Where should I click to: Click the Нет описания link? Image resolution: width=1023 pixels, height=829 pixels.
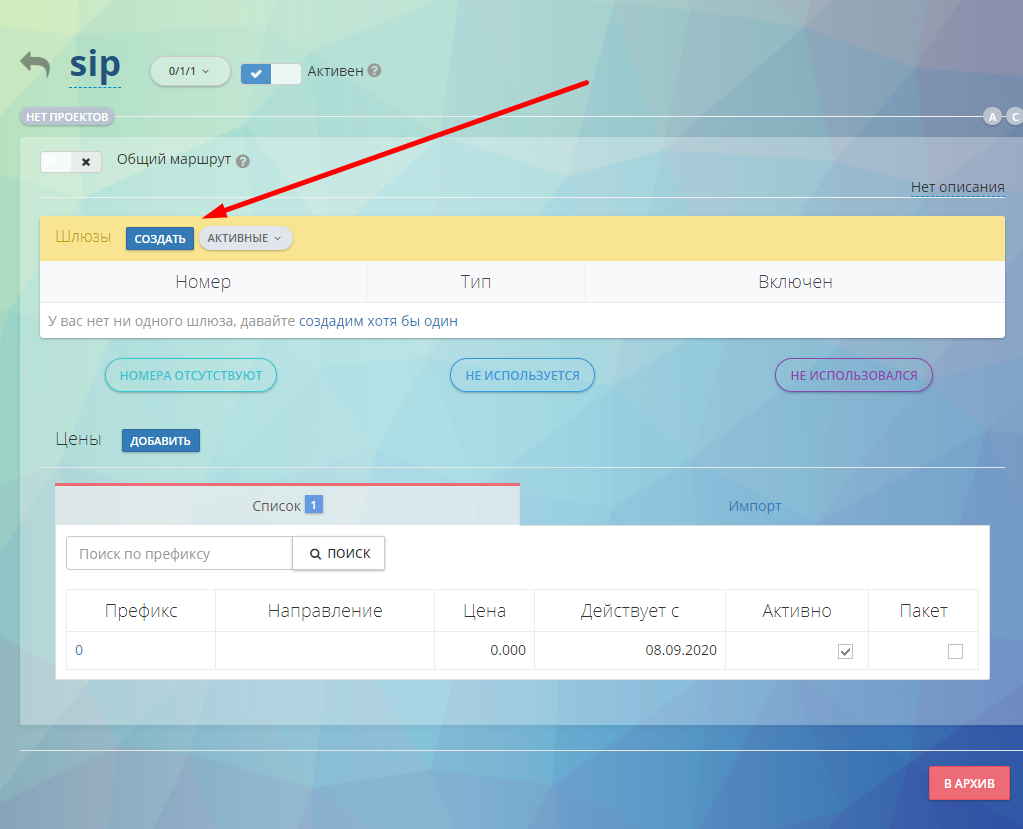(957, 187)
